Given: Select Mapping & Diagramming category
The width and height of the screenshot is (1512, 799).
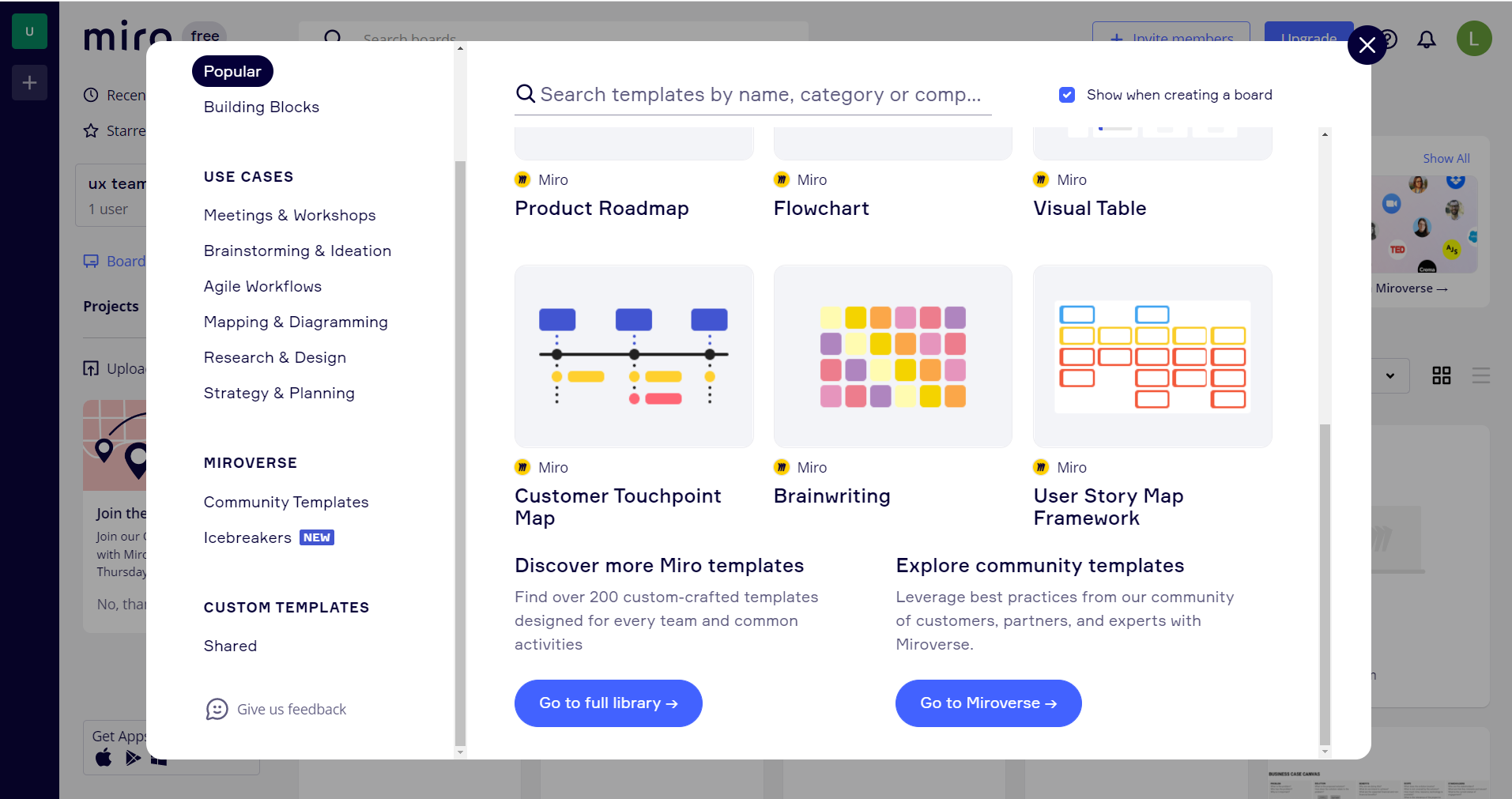Looking at the screenshot, I should pos(296,322).
